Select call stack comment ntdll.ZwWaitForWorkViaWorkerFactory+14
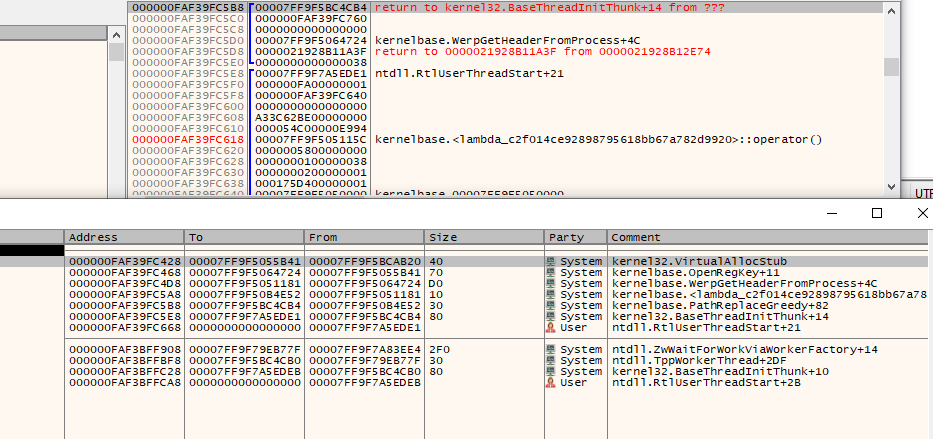Image resolution: width=933 pixels, height=439 pixels. 744,350
